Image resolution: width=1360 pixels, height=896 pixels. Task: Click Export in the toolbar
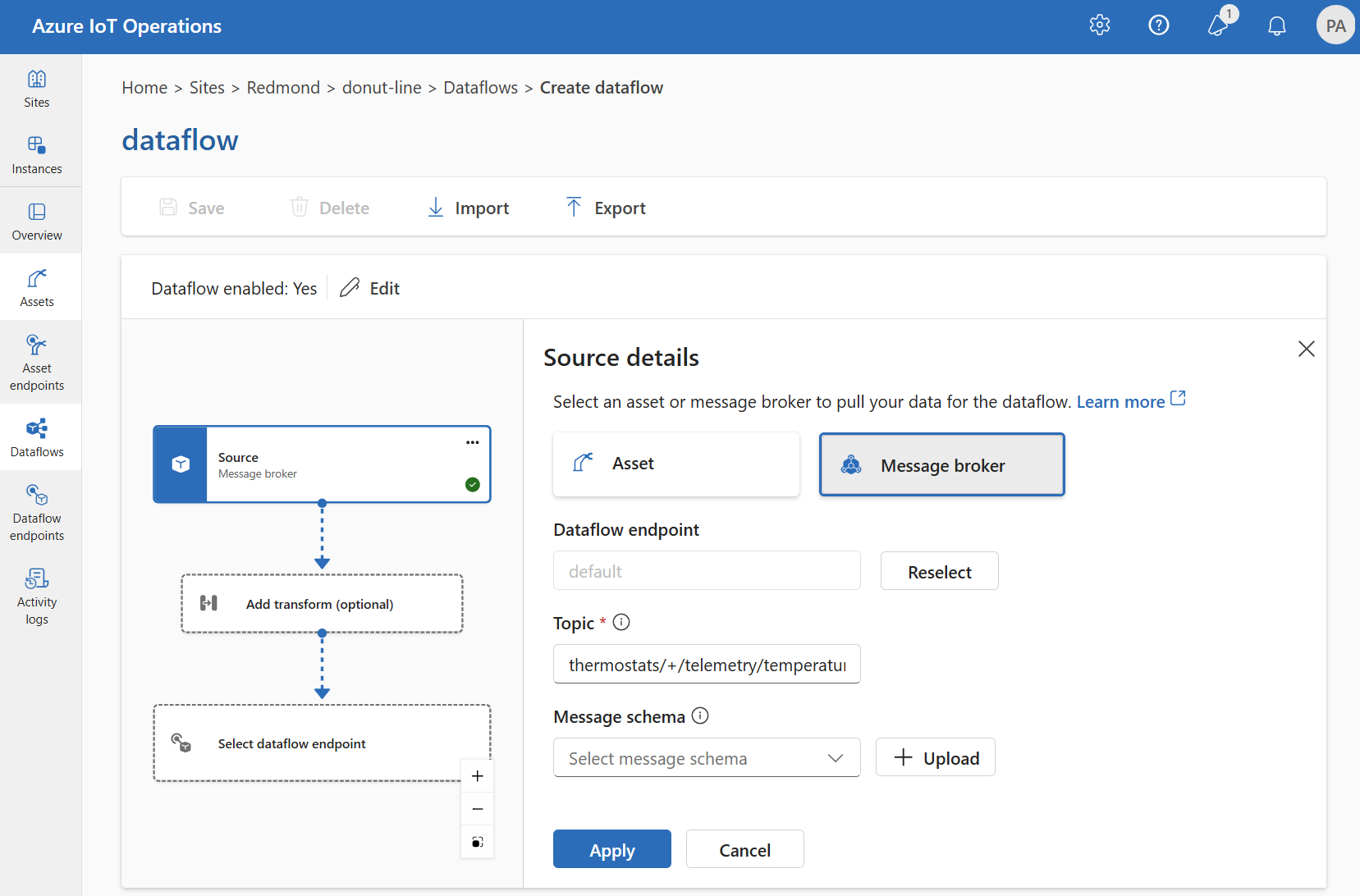[607, 208]
